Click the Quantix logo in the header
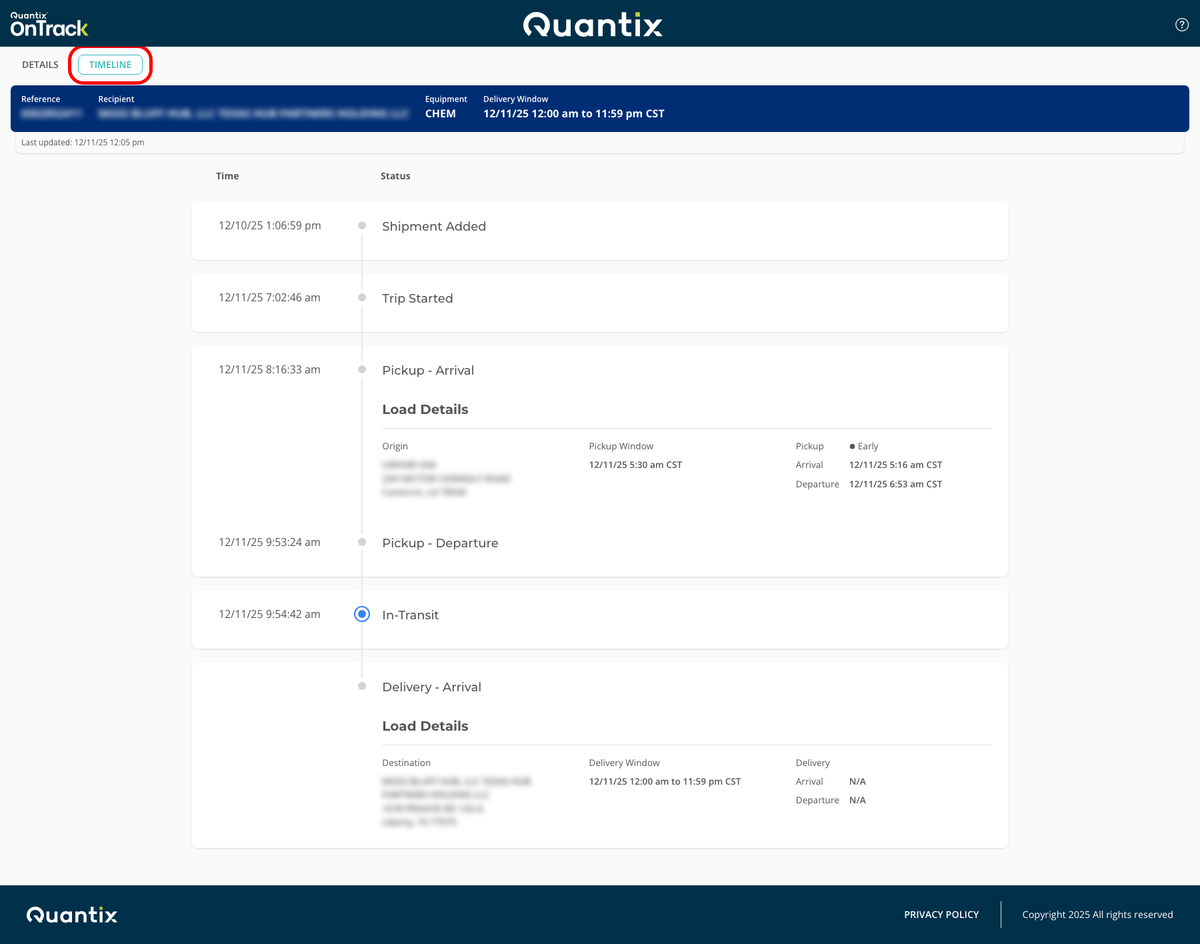Image resolution: width=1200 pixels, height=944 pixels. coord(592,22)
